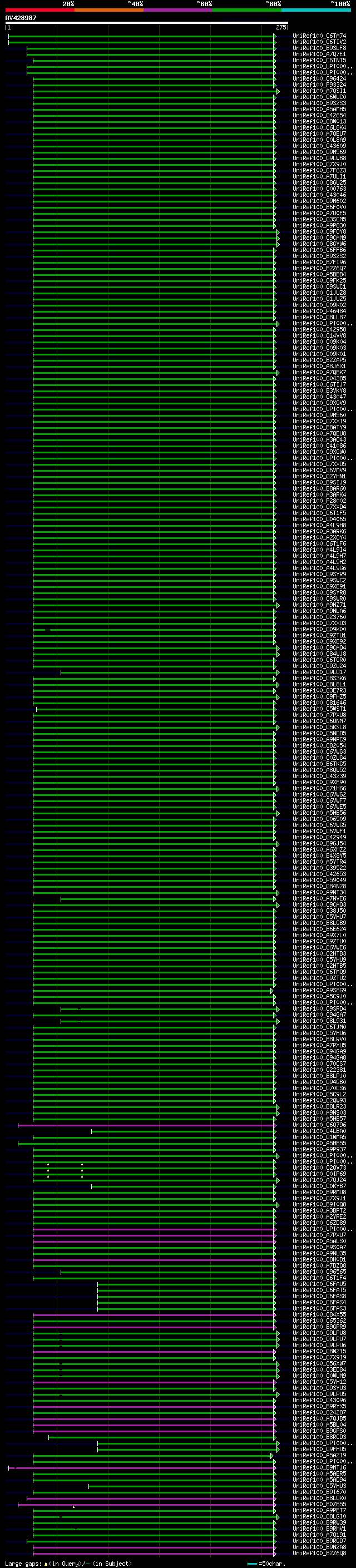Select the UniRef100_A5A2I9 entry
The height and width of the screenshot is (1568, 356).
(319, 1456)
